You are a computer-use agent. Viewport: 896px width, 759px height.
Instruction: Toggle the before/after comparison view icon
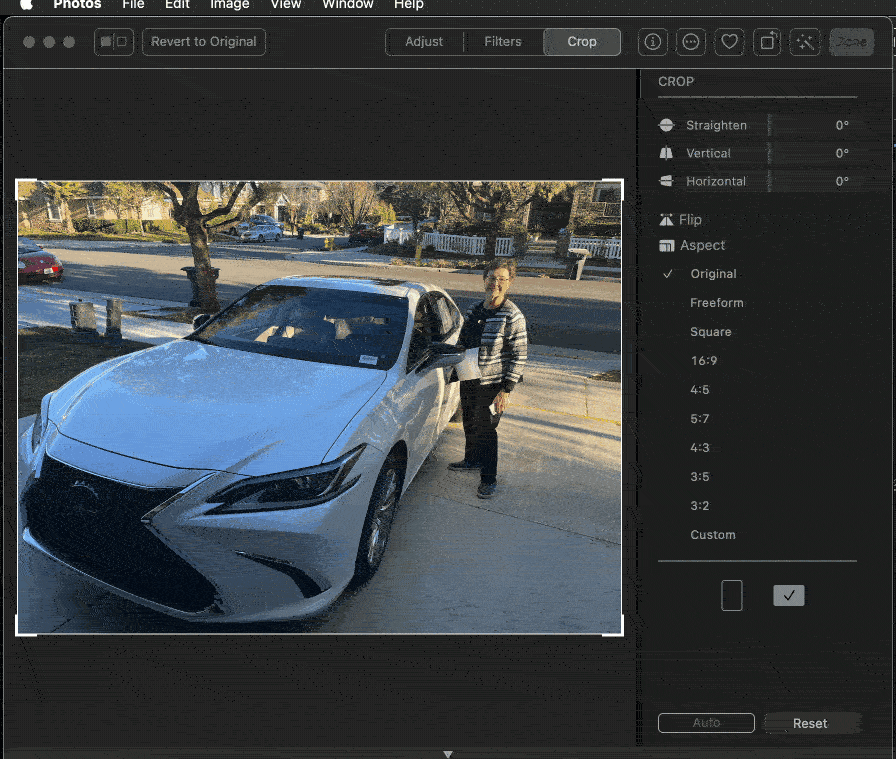coord(114,42)
